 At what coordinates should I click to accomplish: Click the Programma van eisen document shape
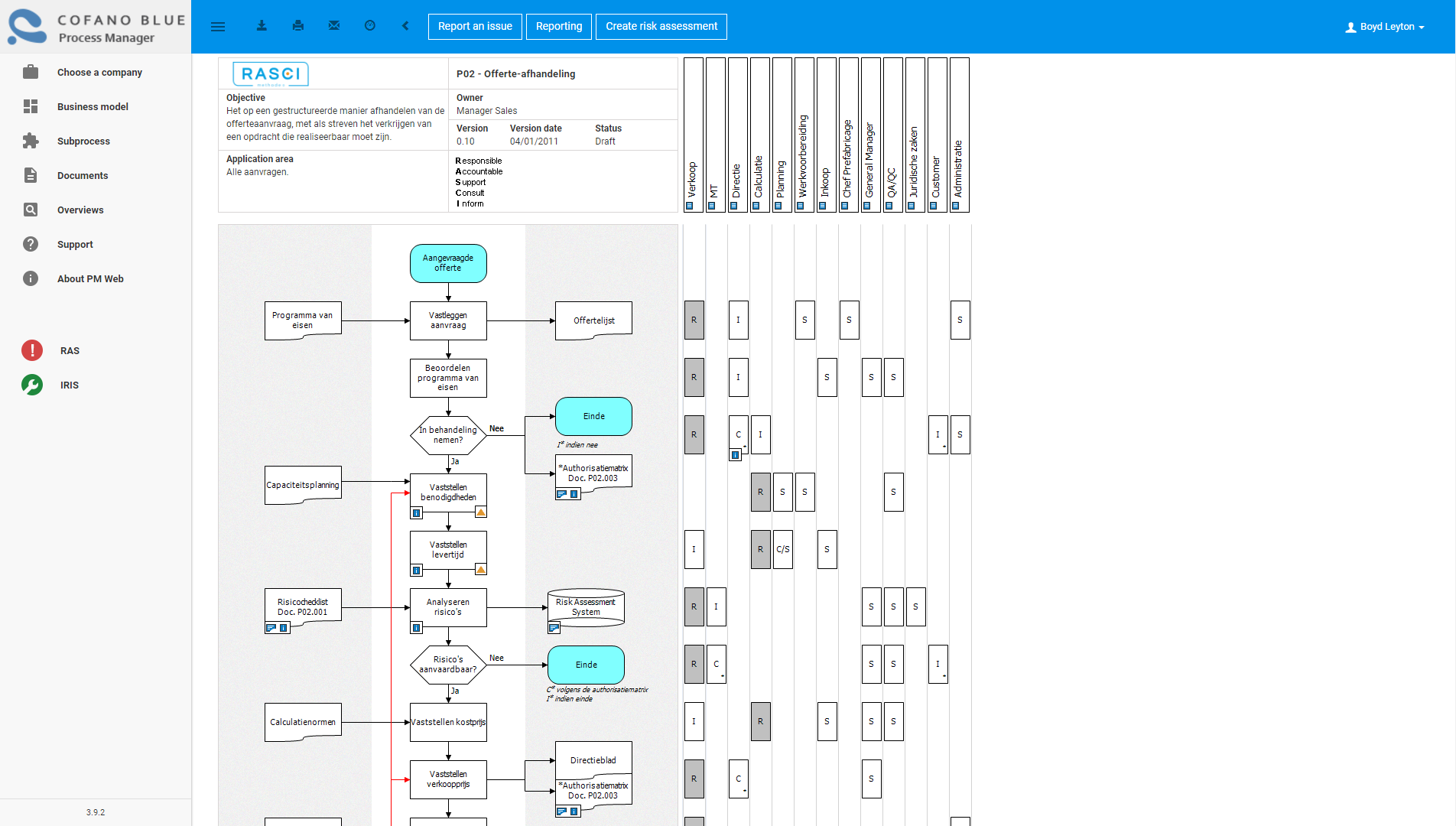click(303, 320)
